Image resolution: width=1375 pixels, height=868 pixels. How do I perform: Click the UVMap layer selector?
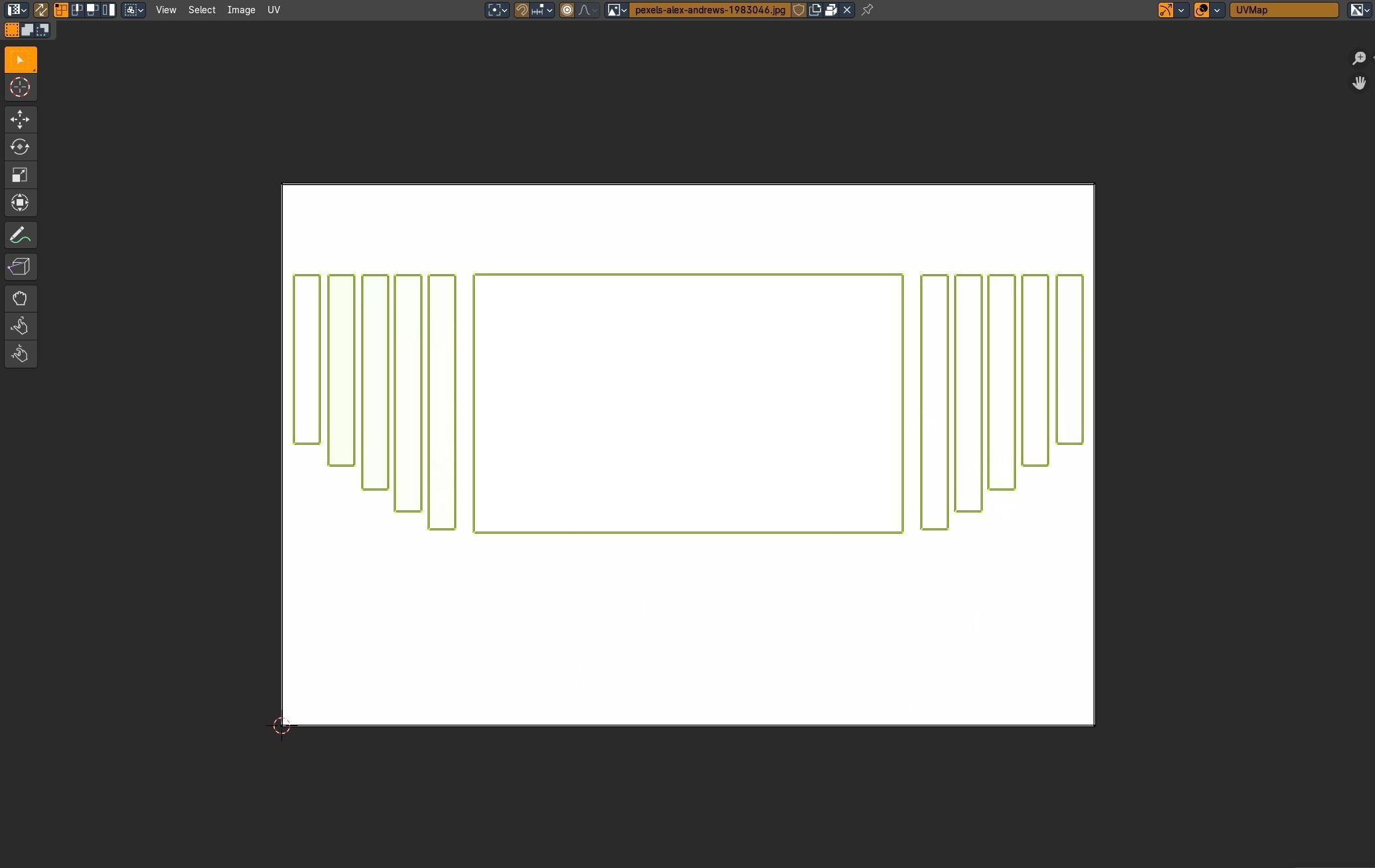tap(1283, 10)
